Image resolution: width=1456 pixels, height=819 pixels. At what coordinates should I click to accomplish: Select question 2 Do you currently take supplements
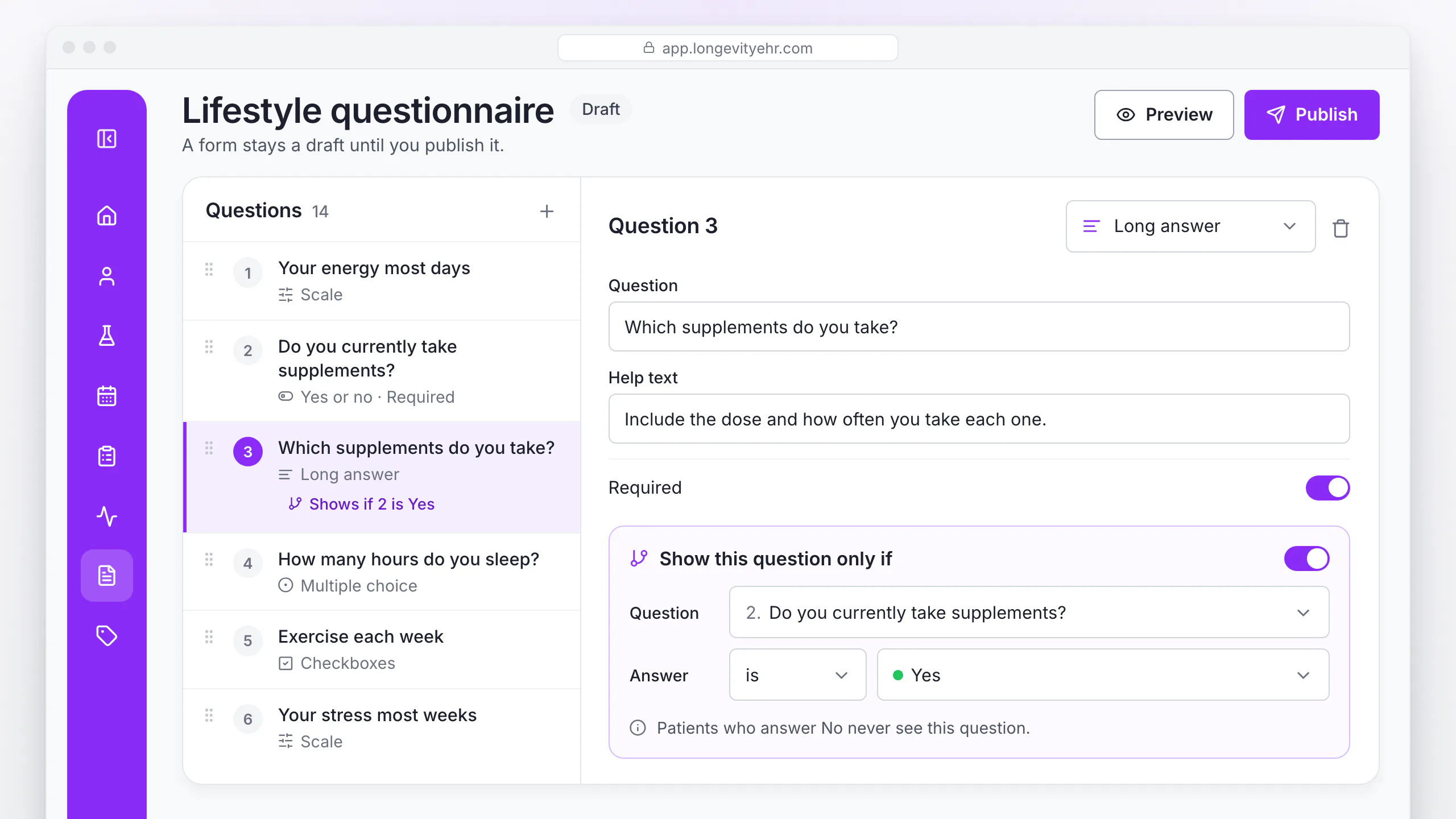click(382, 371)
